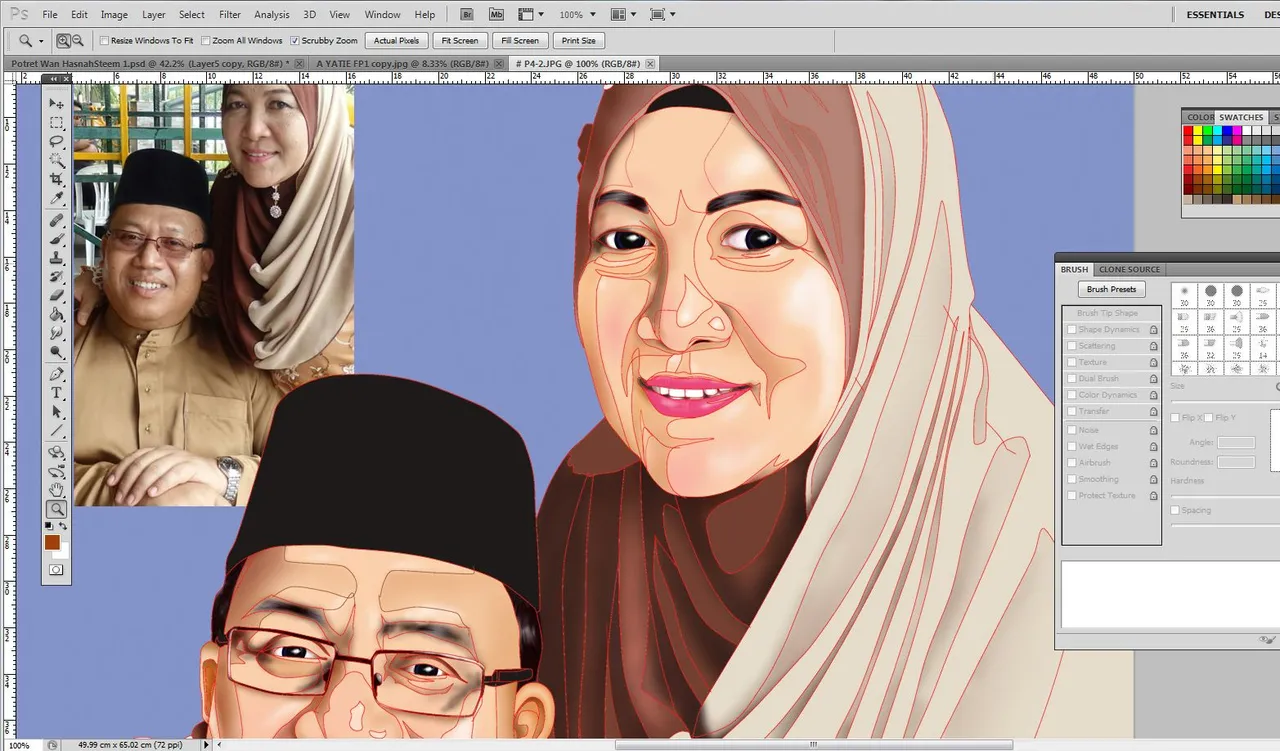Open the File menu
Image resolution: width=1280 pixels, height=751 pixels.
click(50, 15)
